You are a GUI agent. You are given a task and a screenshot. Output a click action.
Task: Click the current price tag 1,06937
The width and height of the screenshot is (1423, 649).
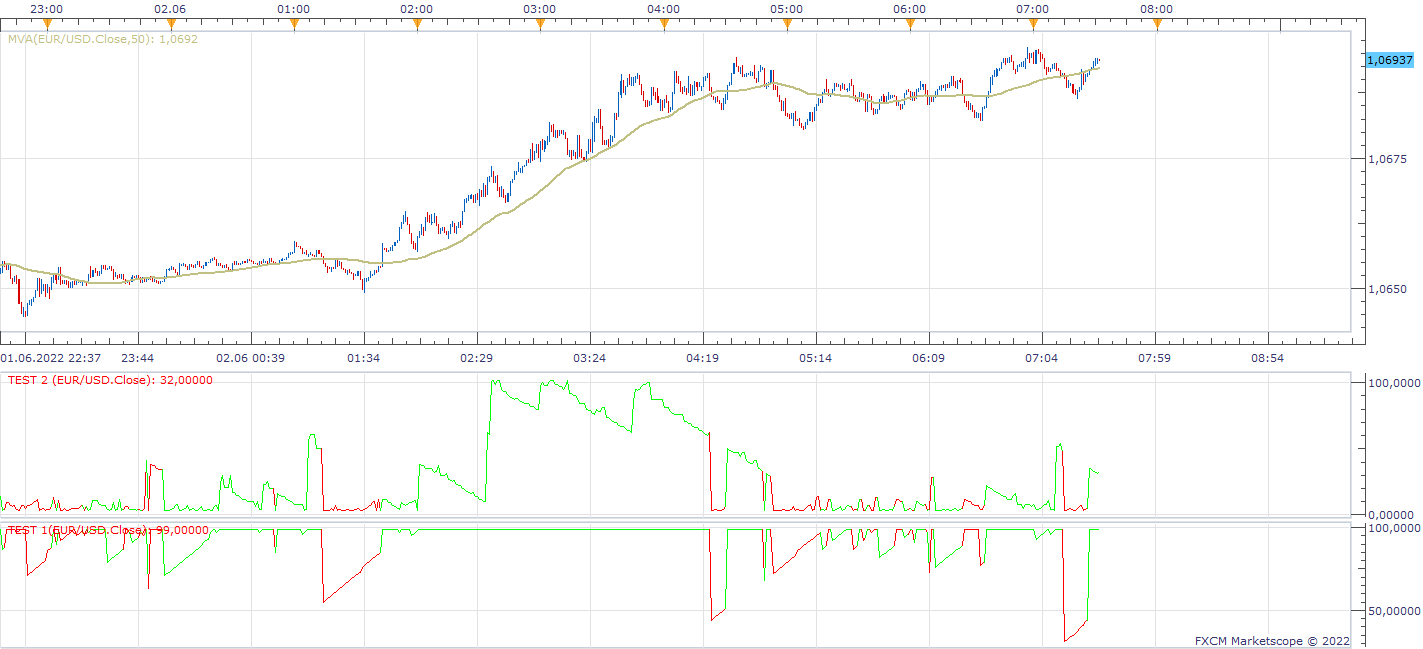(1390, 60)
